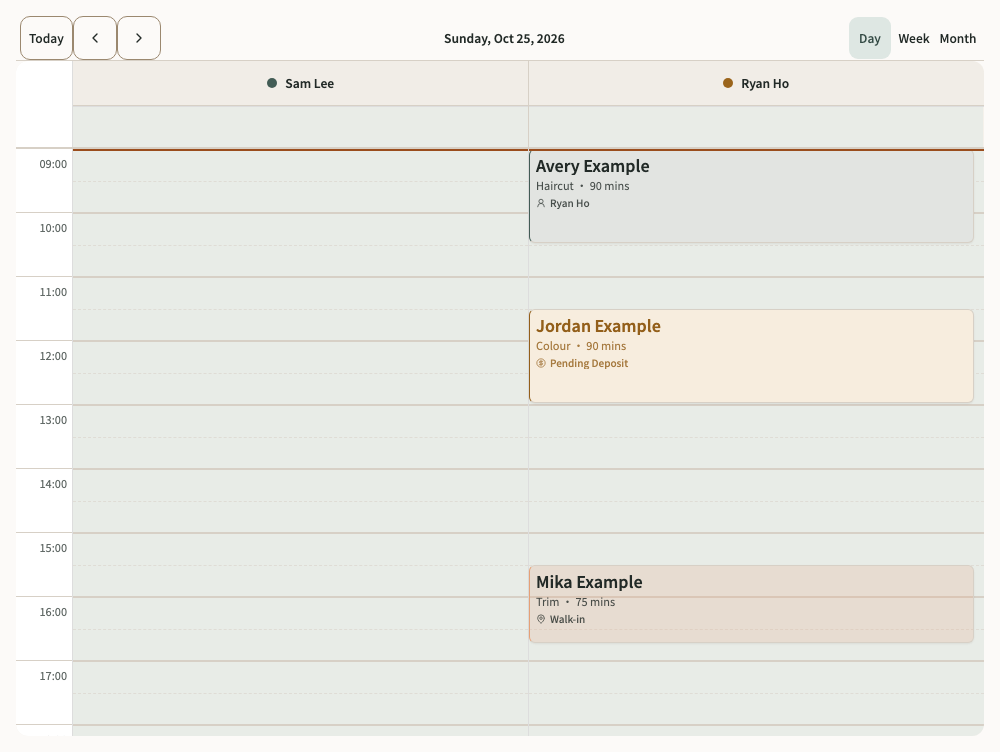The height and width of the screenshot is (752, 1000).
Task: Click the current-time indicator line in the grid
Action: click(528, 150)
